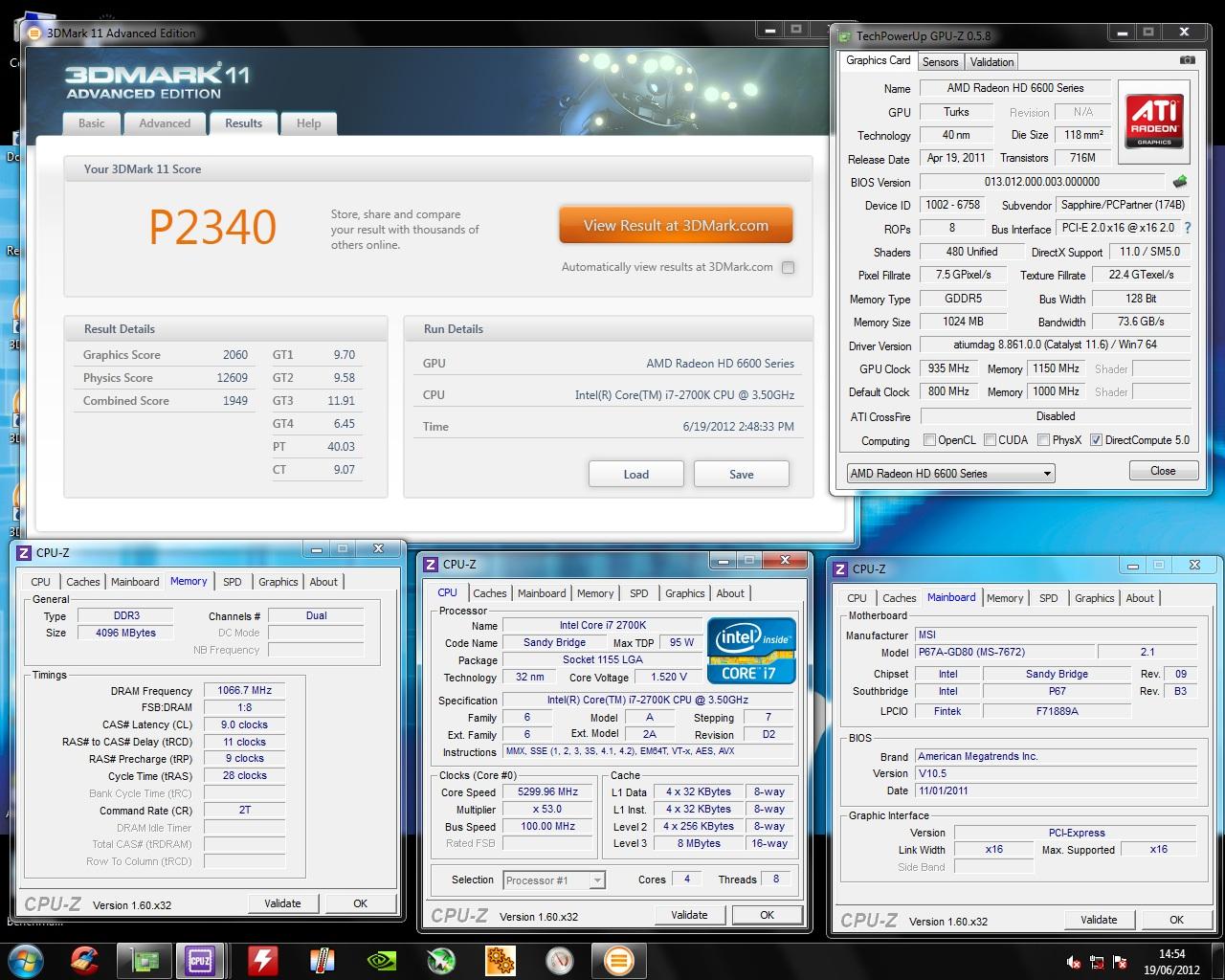Viewport: 1225px width, 980px height.
Task: Open the Processor #1 selection dropdown
Action: pos(552,880)
